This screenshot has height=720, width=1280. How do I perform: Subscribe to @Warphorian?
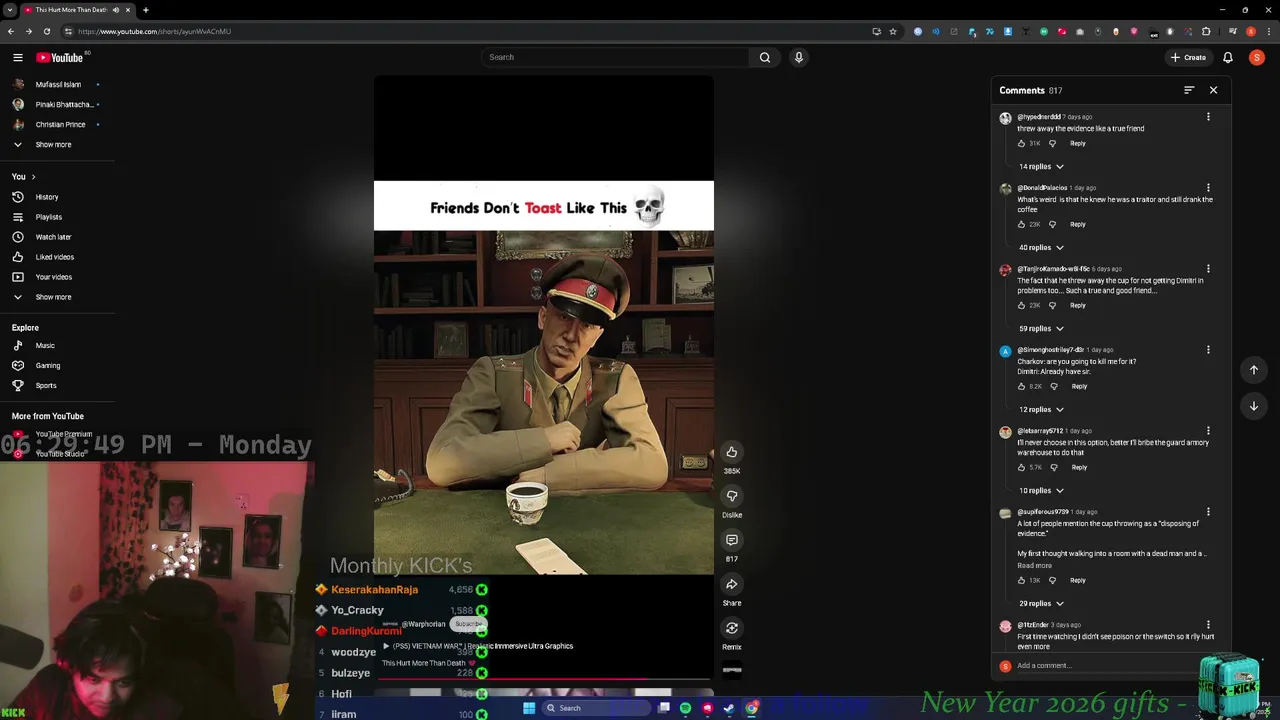[468, 624]
